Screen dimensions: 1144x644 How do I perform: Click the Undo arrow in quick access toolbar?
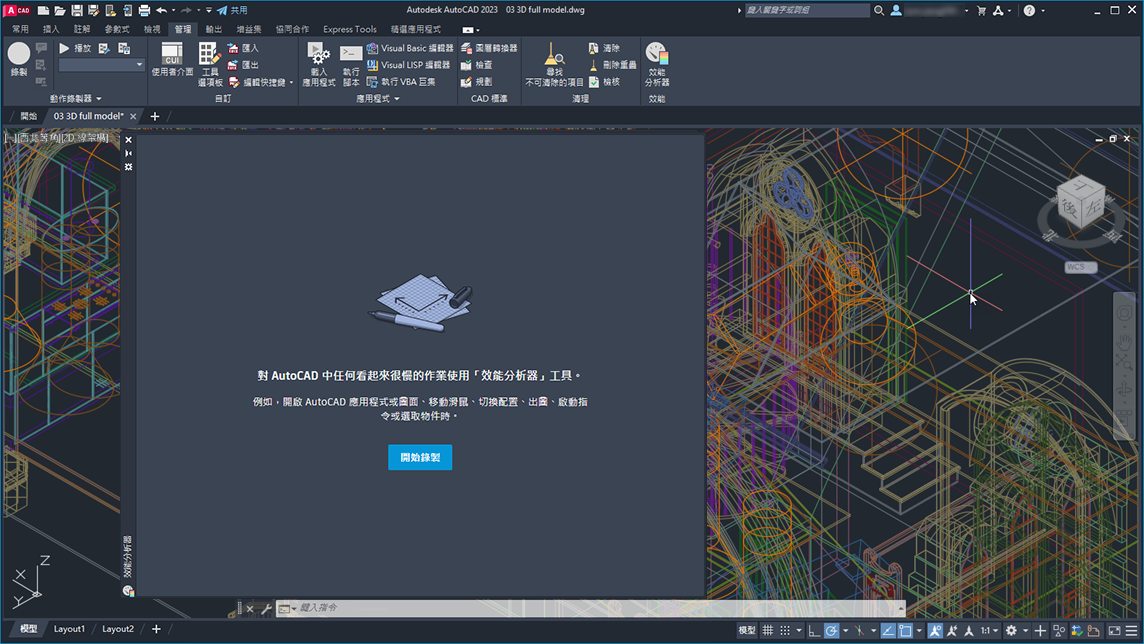(x=161, y=10)
